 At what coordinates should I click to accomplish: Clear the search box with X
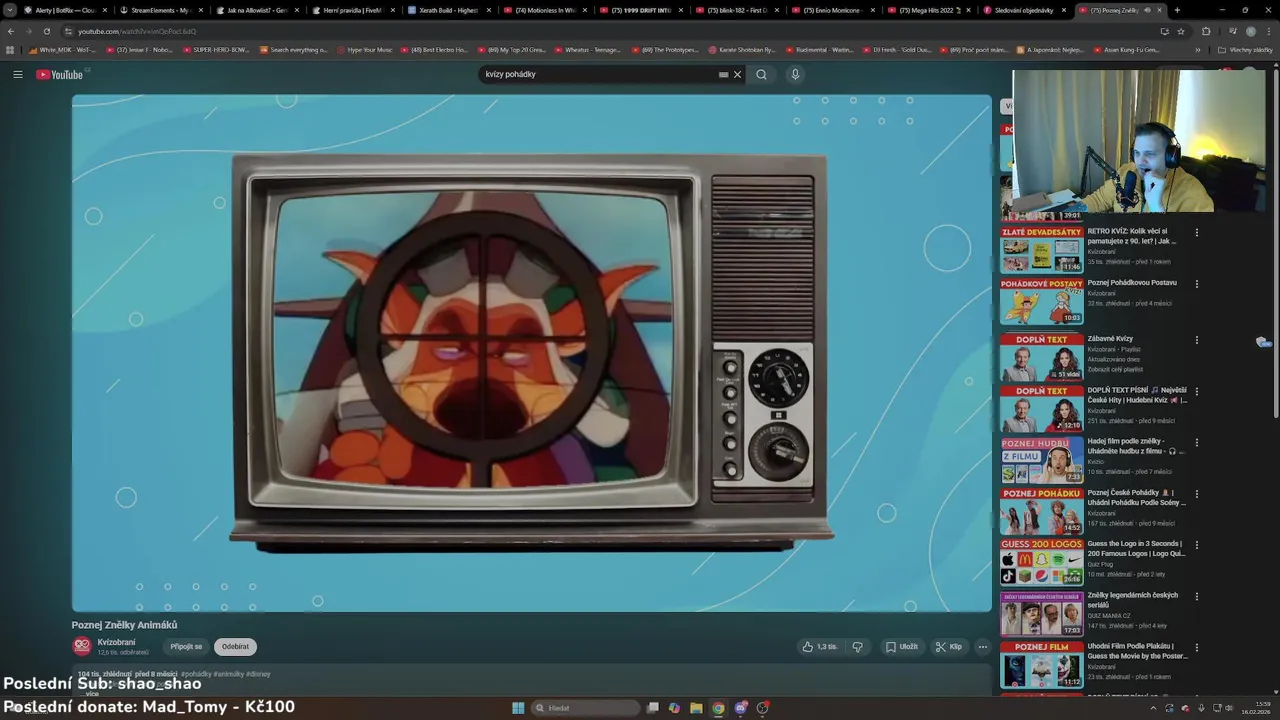click(x=738, y=74)
